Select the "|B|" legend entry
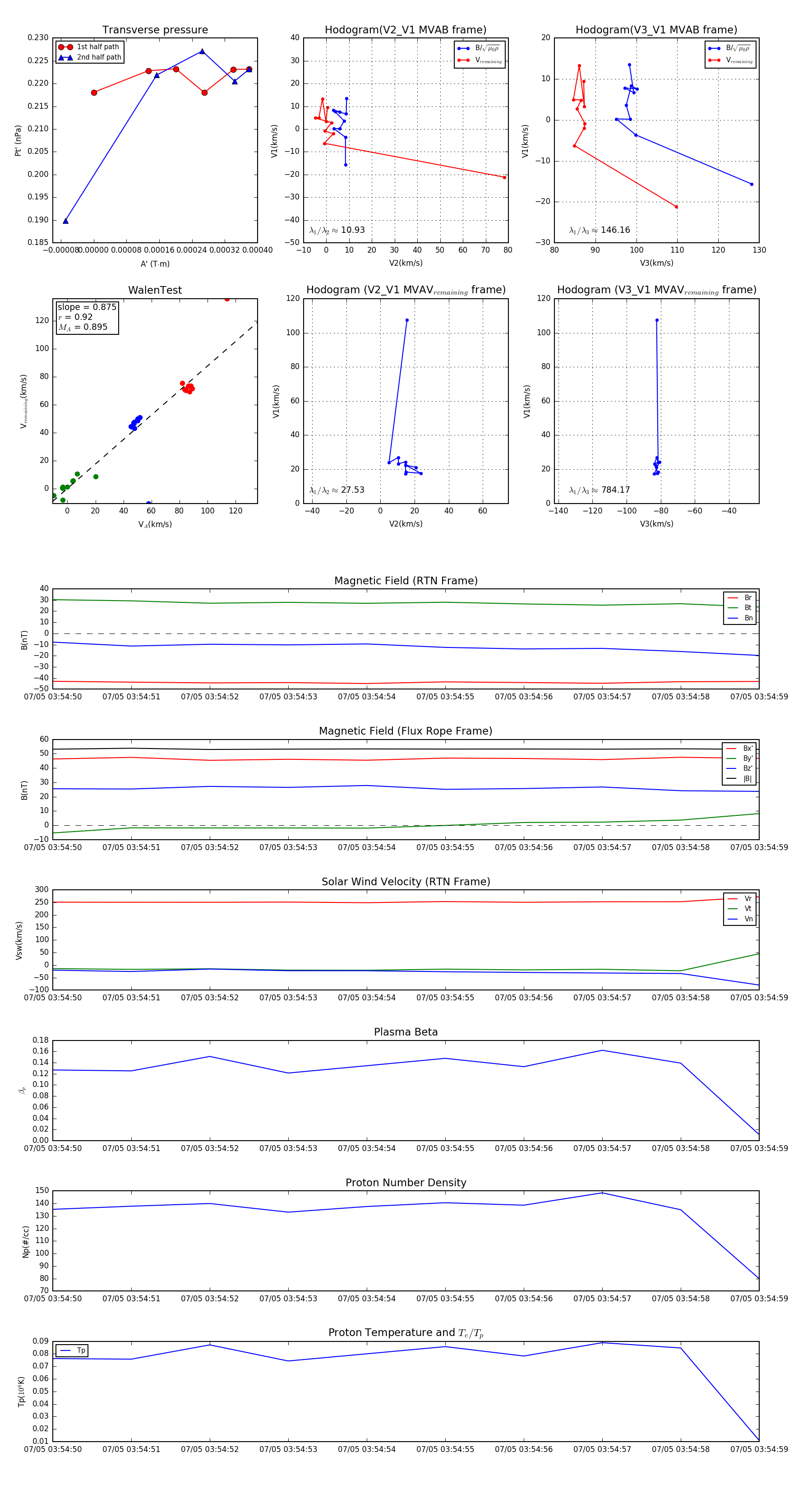Viewport: 812px width, 1489px height. [x=739, y=779]
